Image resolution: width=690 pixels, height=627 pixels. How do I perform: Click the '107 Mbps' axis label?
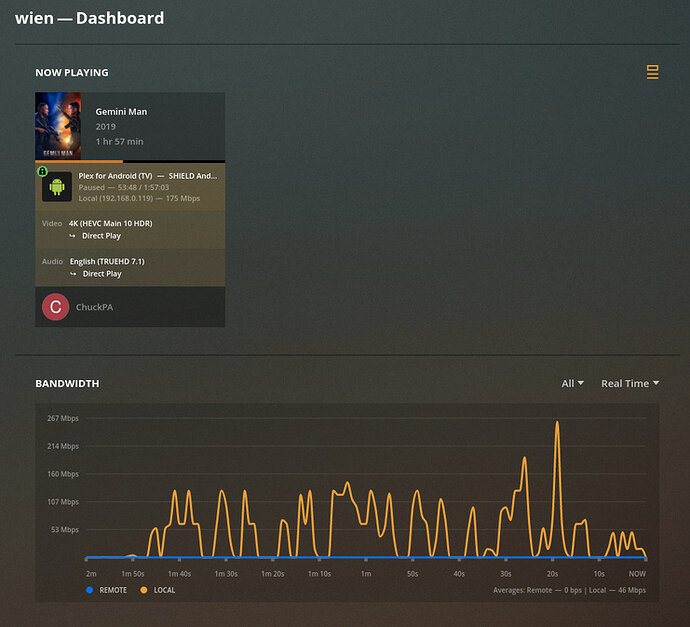pos(63,502)
